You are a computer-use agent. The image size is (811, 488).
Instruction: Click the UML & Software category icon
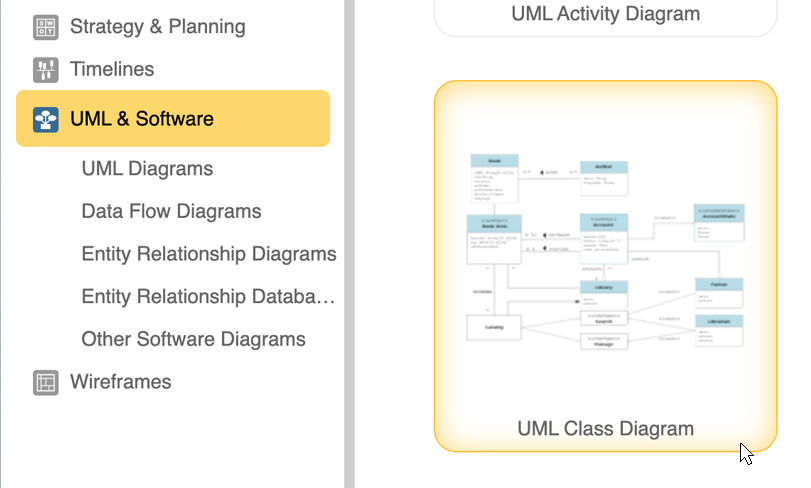(46, 119)
